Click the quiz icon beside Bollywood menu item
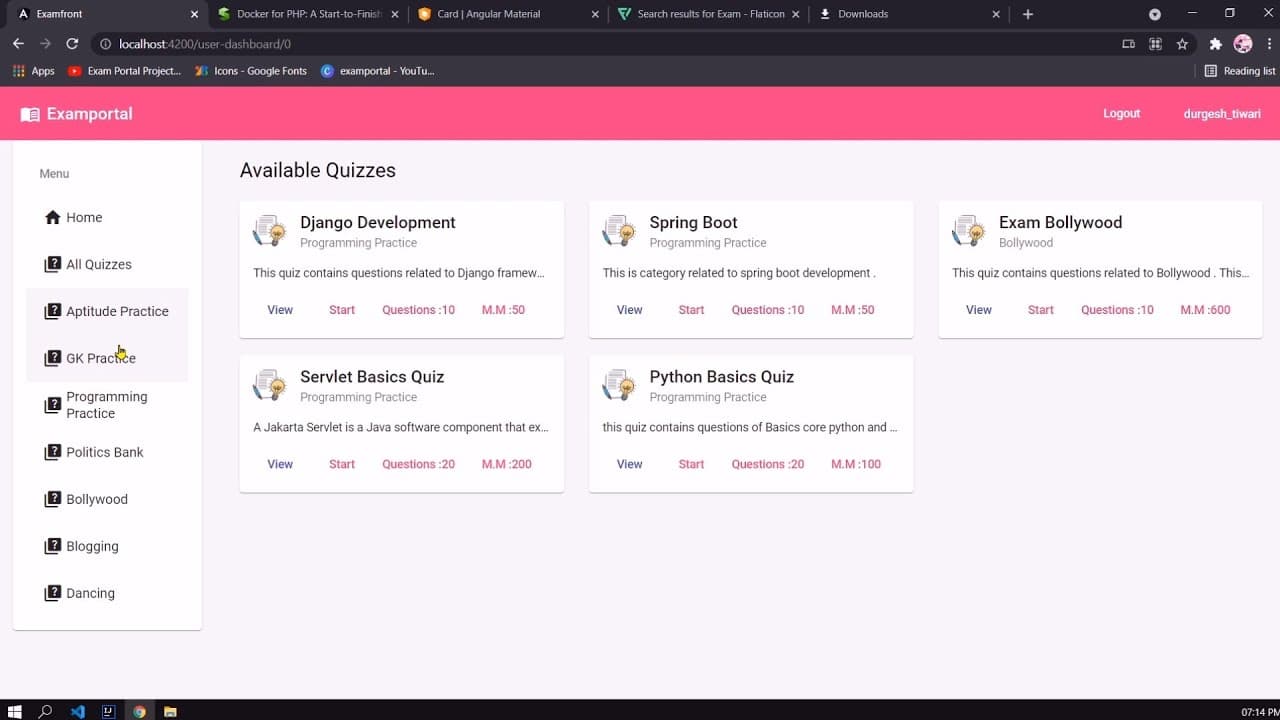 pyautogui.click(x=53, y=499)
